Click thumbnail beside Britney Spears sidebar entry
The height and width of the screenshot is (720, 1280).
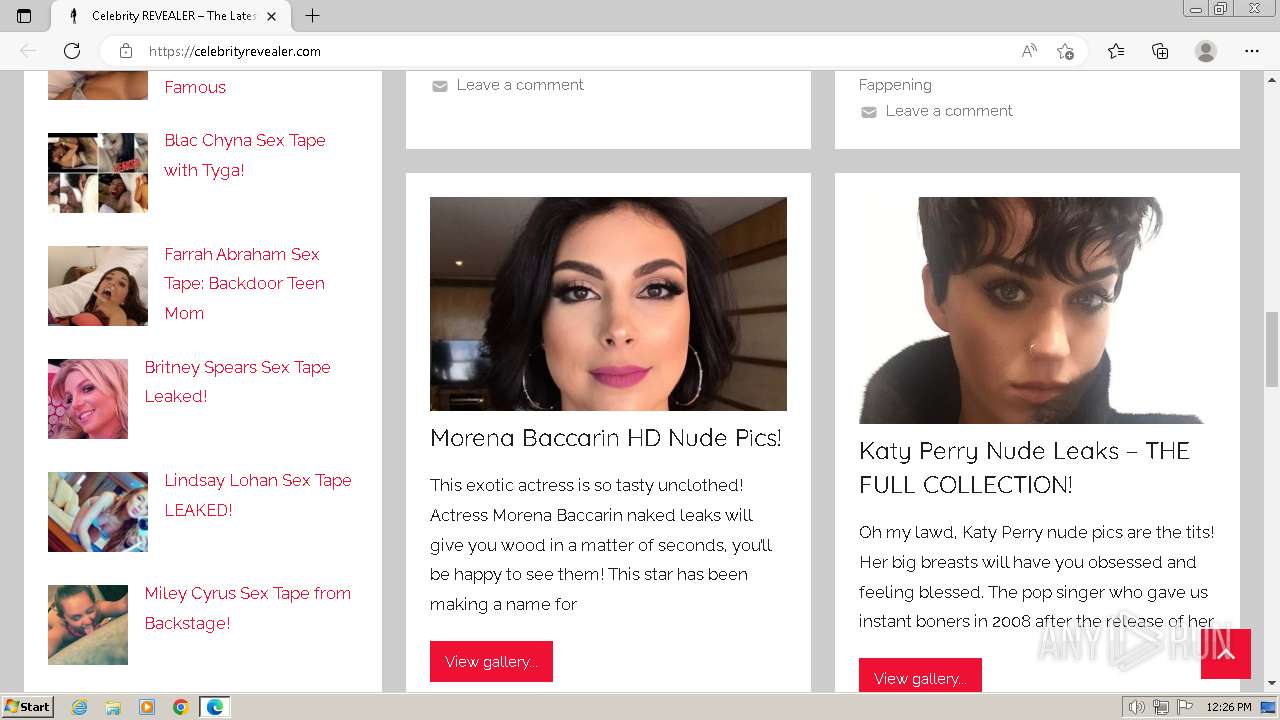click(x=88, y=398)
